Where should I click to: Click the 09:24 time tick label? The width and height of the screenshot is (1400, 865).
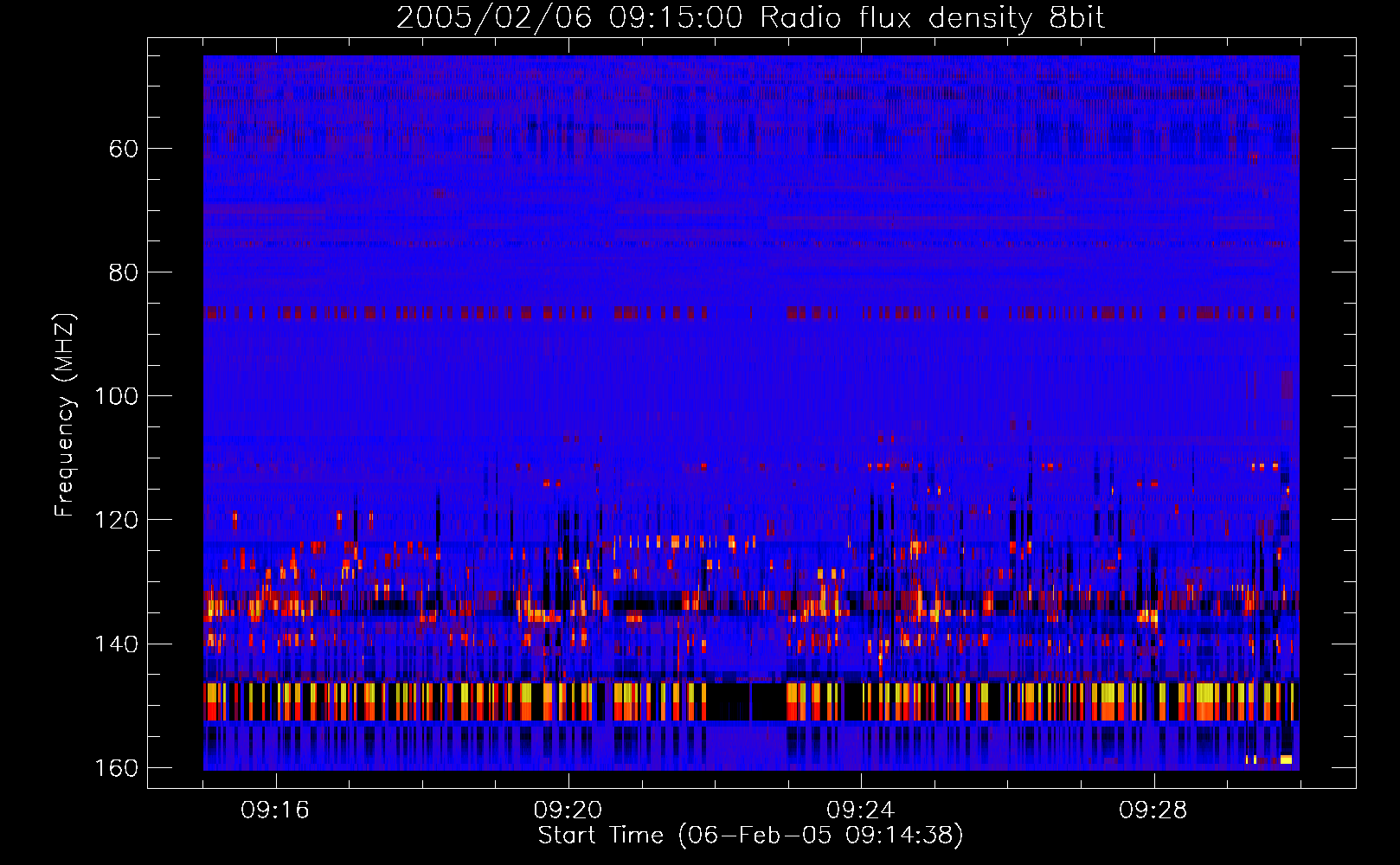point(861,811)
